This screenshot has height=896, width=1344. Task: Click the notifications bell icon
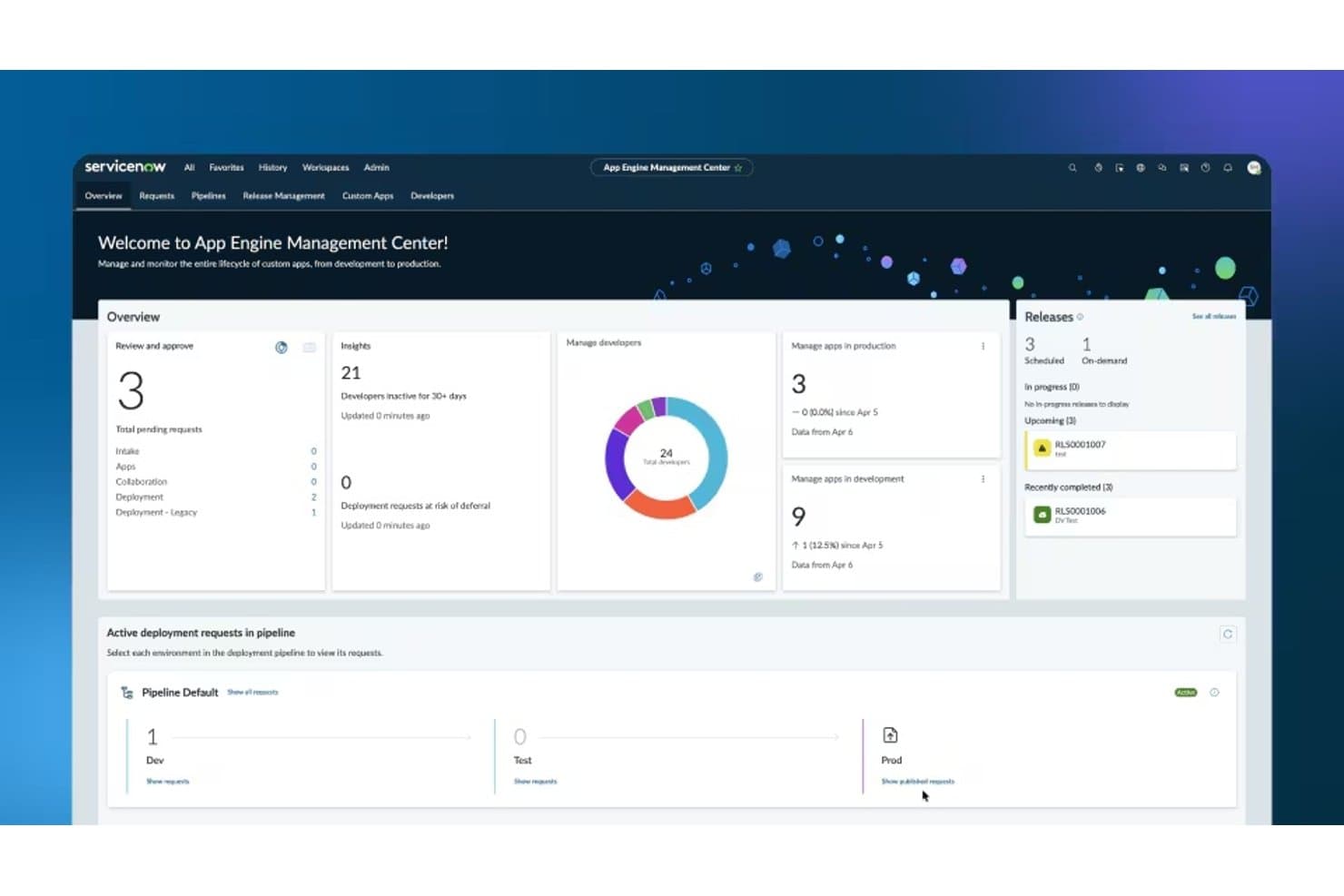point(1228,168)
